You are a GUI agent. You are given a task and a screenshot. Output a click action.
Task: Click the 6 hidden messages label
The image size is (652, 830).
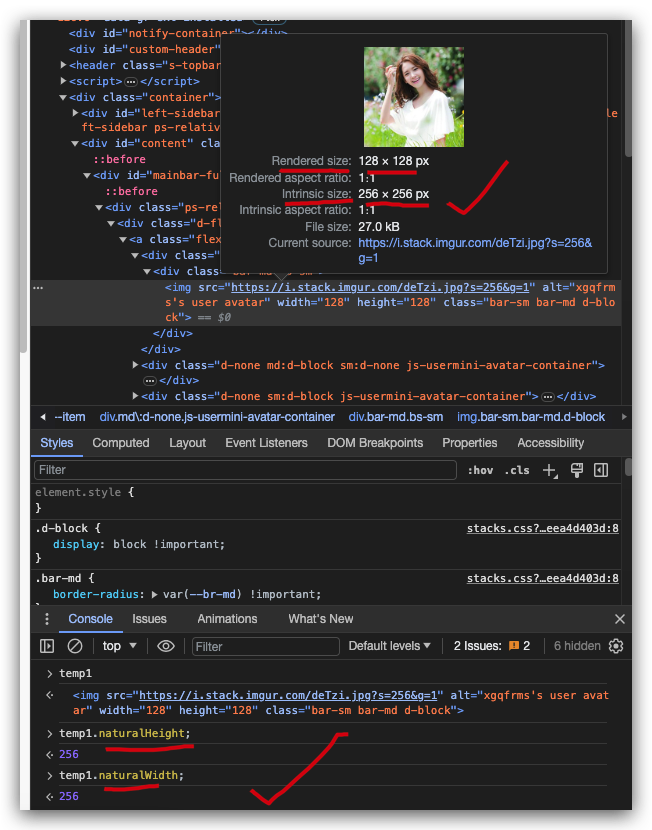coord(577,646)
